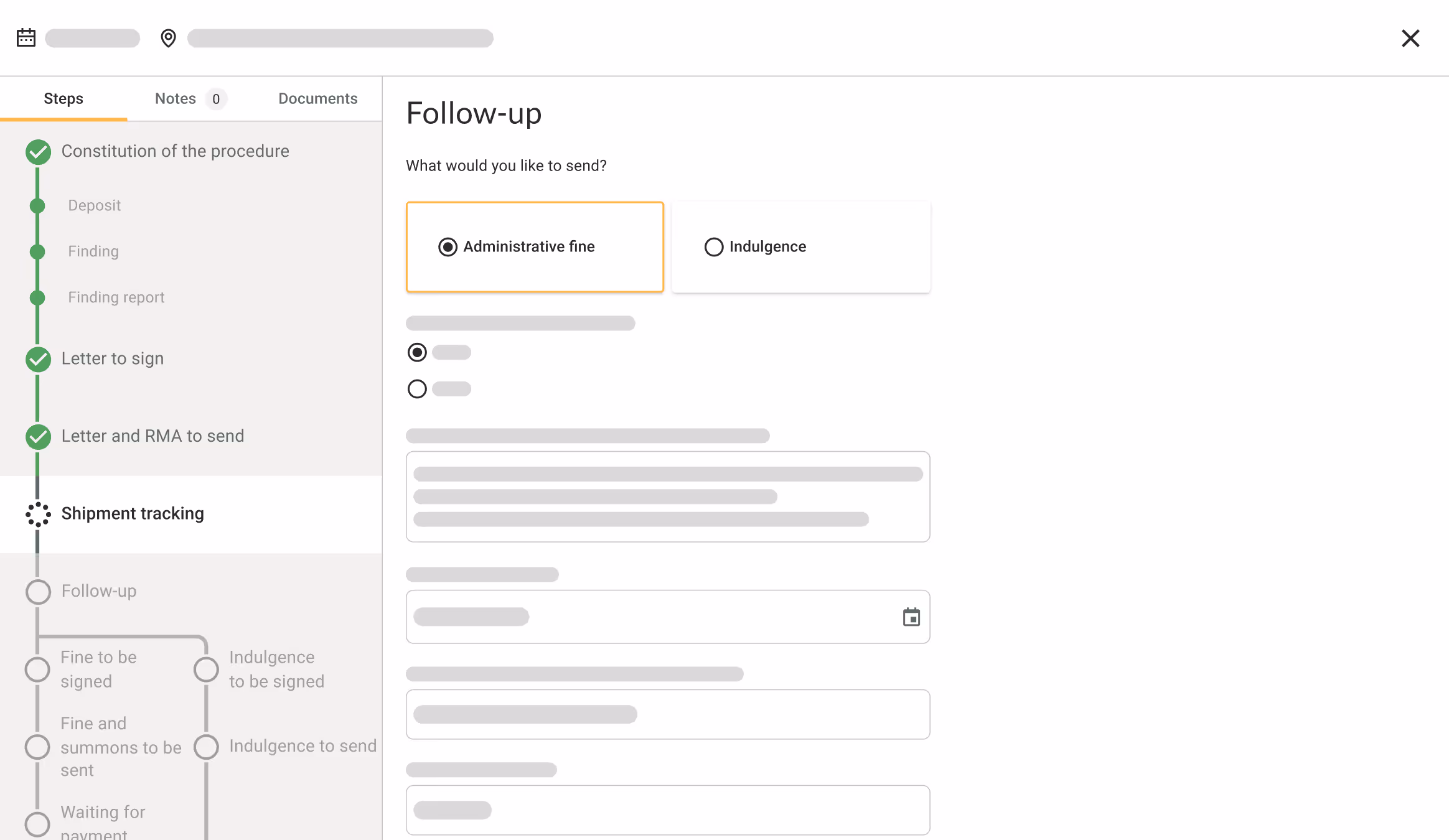The image size is (1449, 840).
Task: Open the Finding report sub-step
Action: coord(116,298)
